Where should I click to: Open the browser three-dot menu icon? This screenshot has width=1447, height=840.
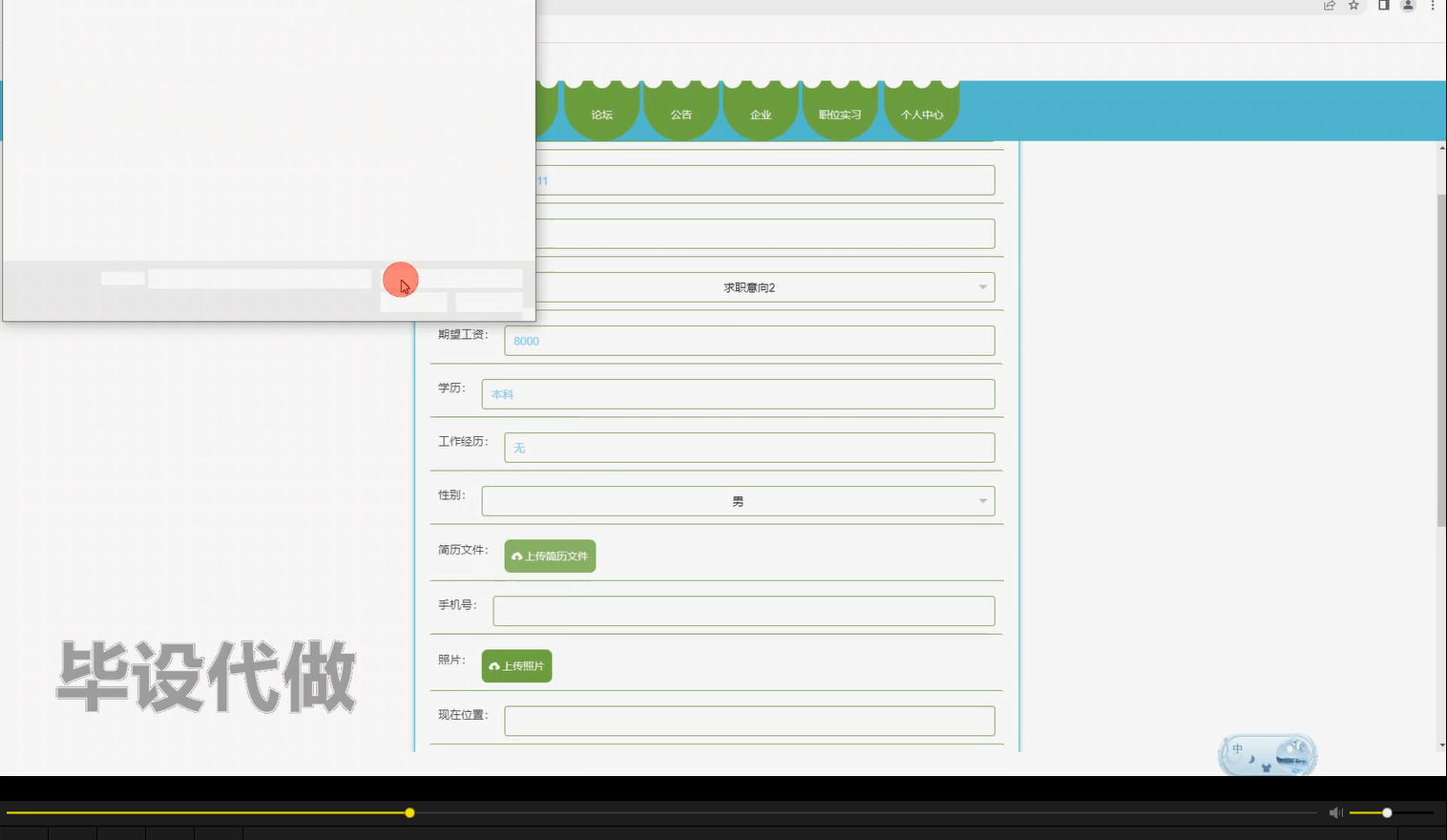[x=1434, y=7]
